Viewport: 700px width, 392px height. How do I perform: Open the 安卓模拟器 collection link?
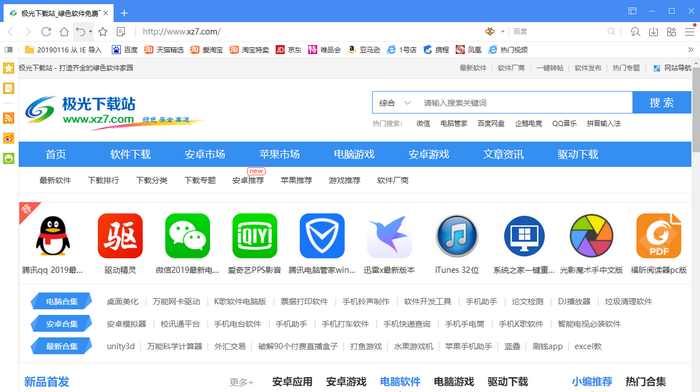click(x=126, y=324)
